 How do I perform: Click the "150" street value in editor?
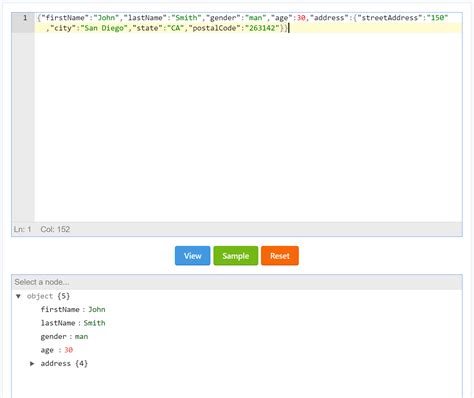[x=437, y=18]
